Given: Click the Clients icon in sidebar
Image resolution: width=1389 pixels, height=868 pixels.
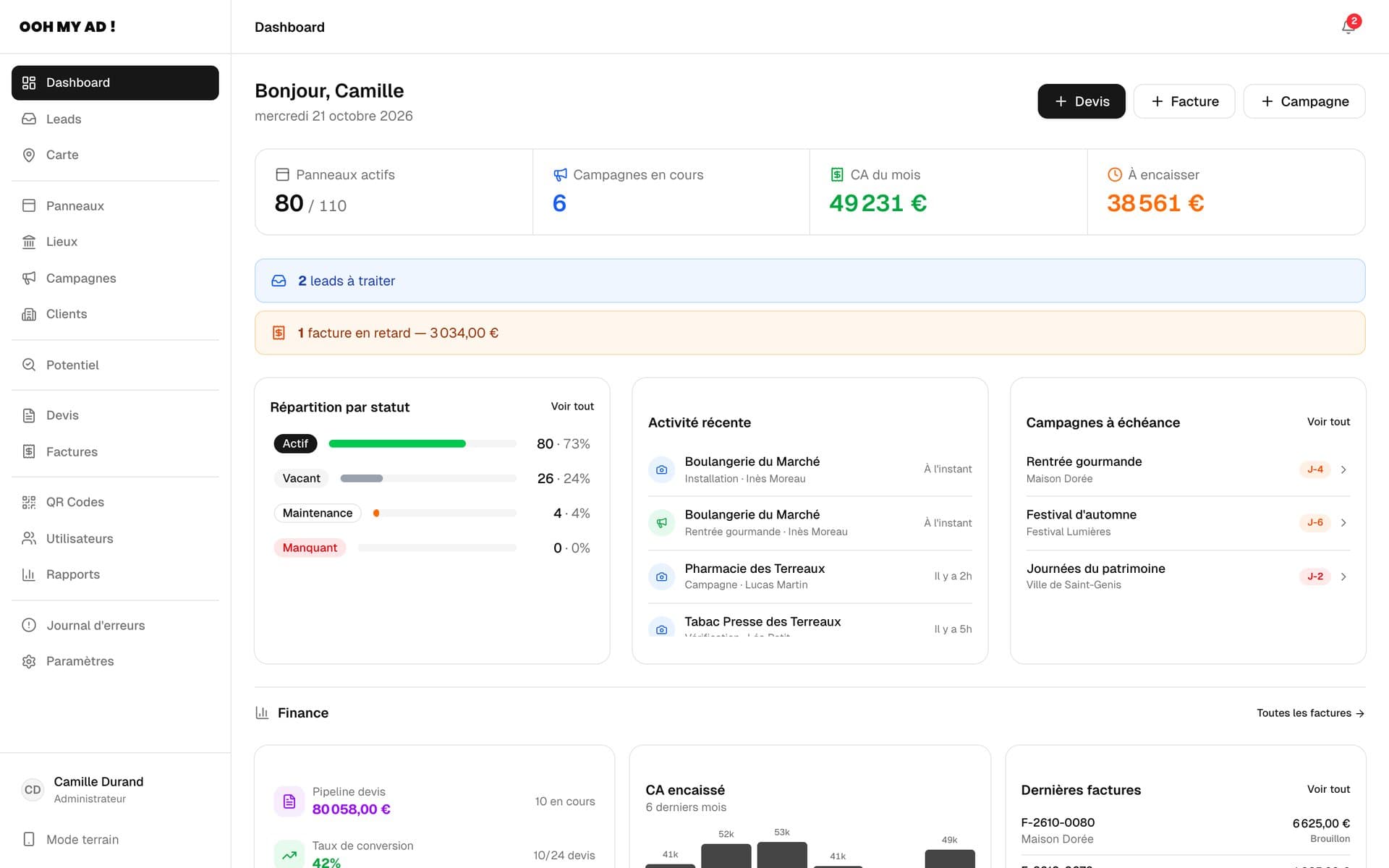Looking at the screenshot, I should [29, 314].
